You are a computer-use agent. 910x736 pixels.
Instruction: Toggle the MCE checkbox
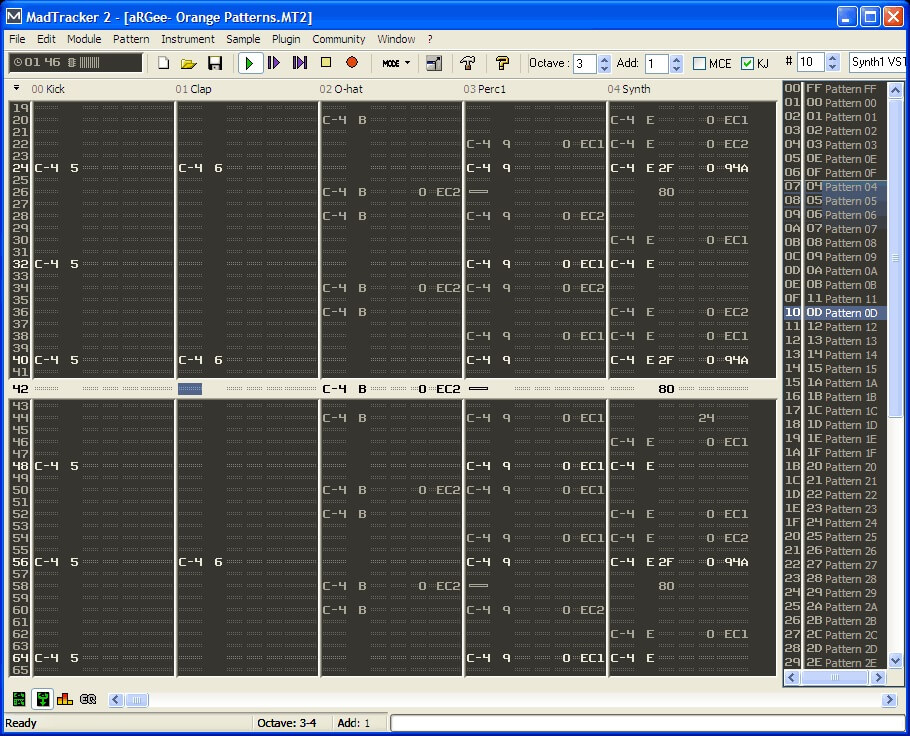(x=700, y=64)
